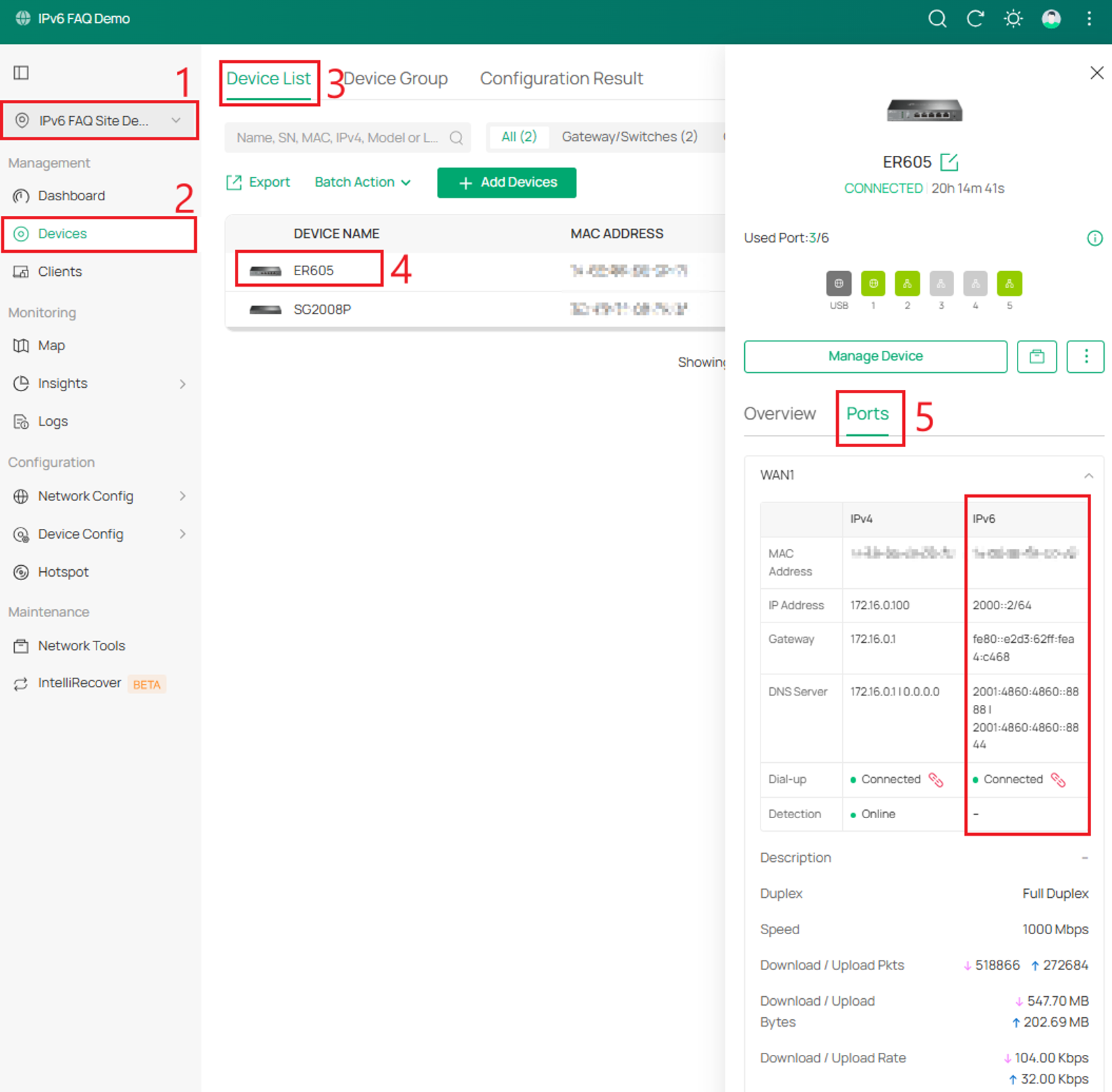
Task: Switch to the Ports tab
Action: coord(868,414)
